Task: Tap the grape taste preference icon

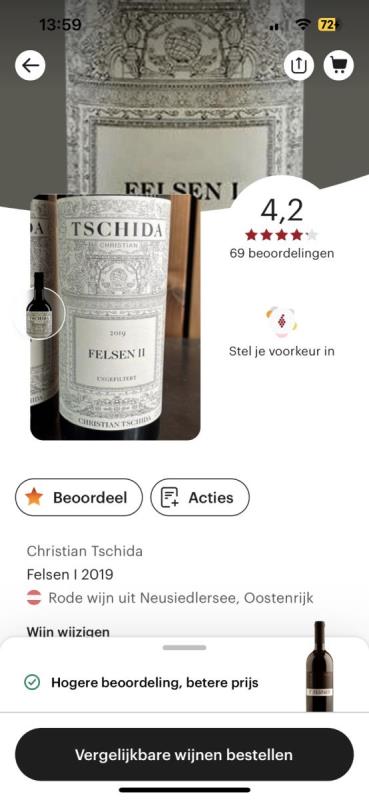Action: (x=281, y=321)
